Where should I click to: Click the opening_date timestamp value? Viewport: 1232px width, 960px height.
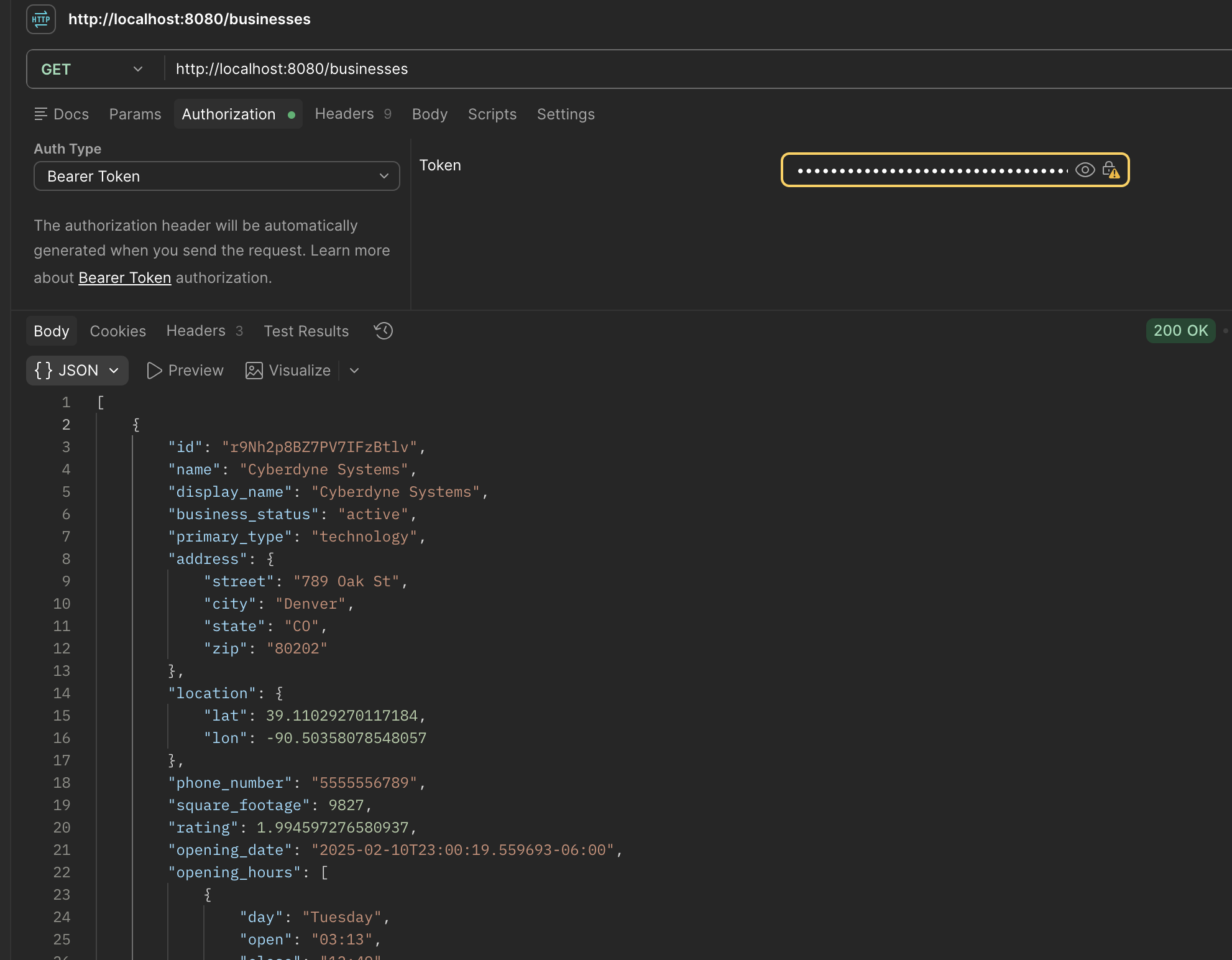463,850
